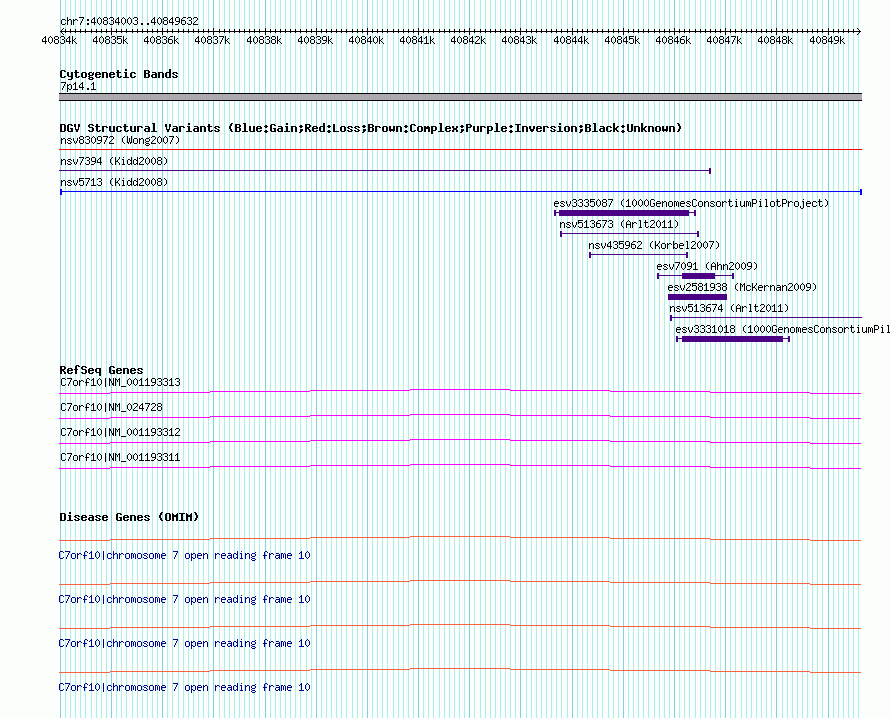This screenshot has height=718, width=890.
Task: Open variant nsv5713 (Kidd2008) label
Action: [114, 182]
